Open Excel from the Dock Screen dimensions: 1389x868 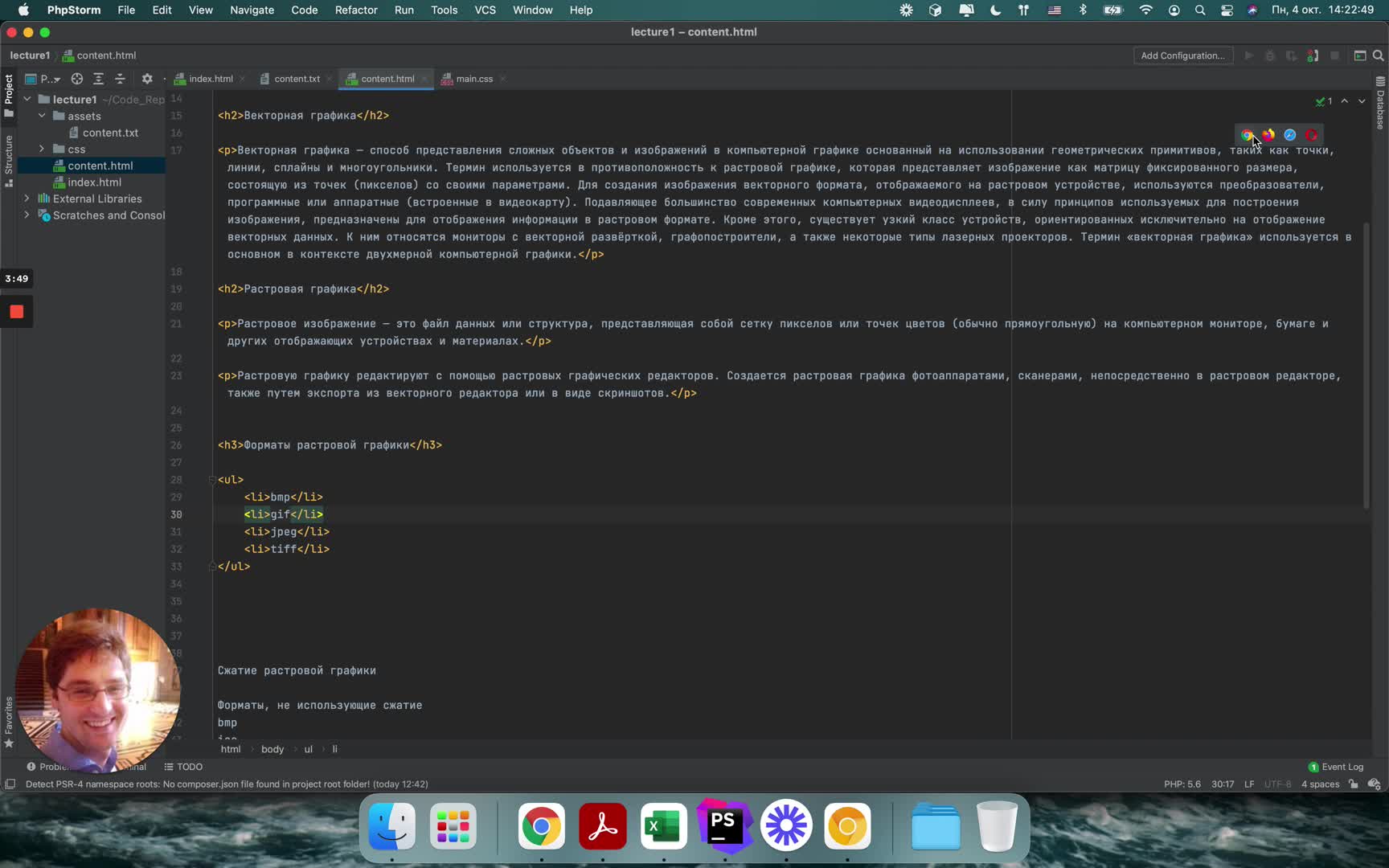pyautogui.click(x=664, y=825)
